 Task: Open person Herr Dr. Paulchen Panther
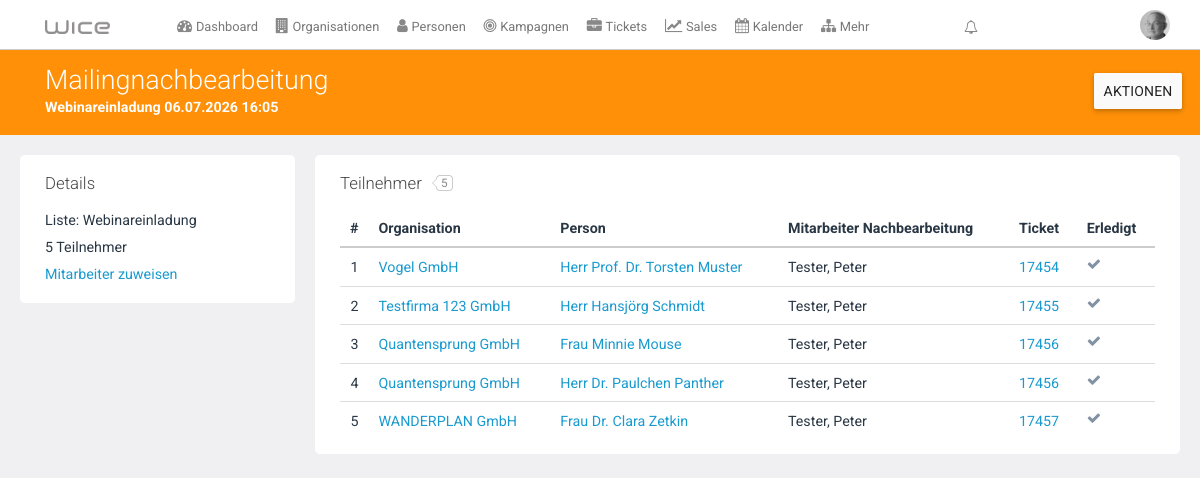[641, 383]
